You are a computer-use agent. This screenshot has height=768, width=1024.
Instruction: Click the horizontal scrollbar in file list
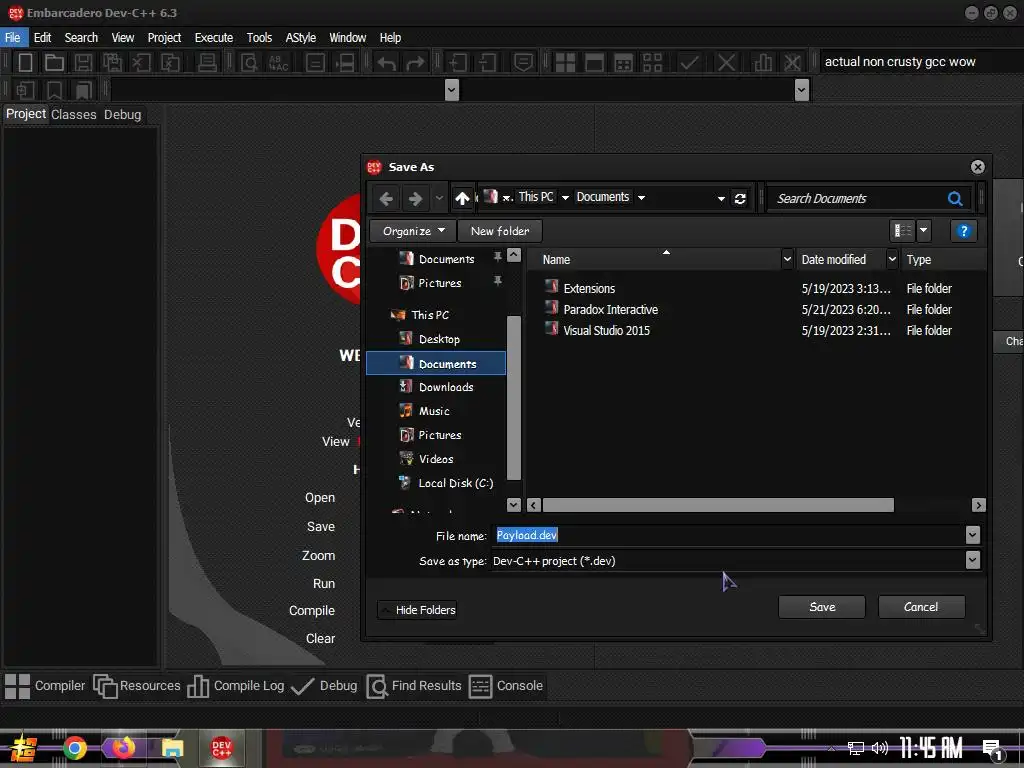[718, 505]
